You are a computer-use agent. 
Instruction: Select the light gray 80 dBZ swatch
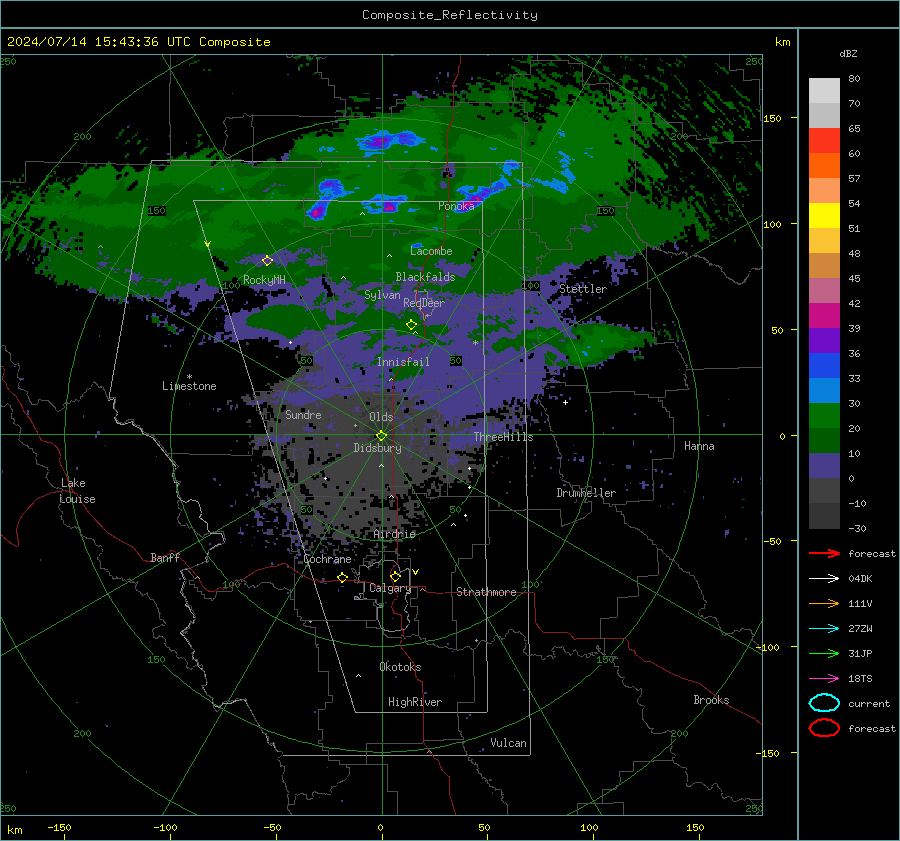click(x=824, y=90)
